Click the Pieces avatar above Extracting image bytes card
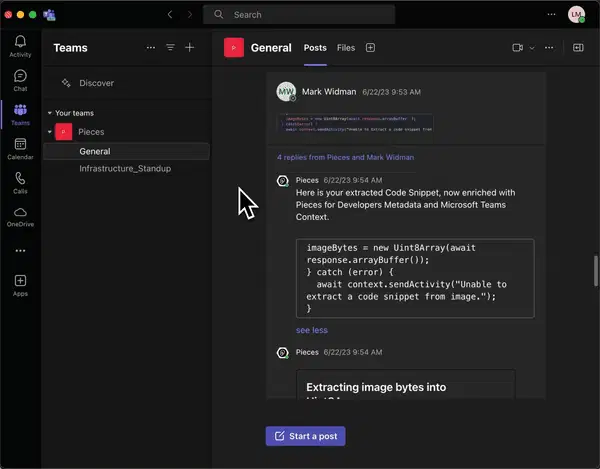Viewport: 600px width, 469px height. click(x=283, y=352)
